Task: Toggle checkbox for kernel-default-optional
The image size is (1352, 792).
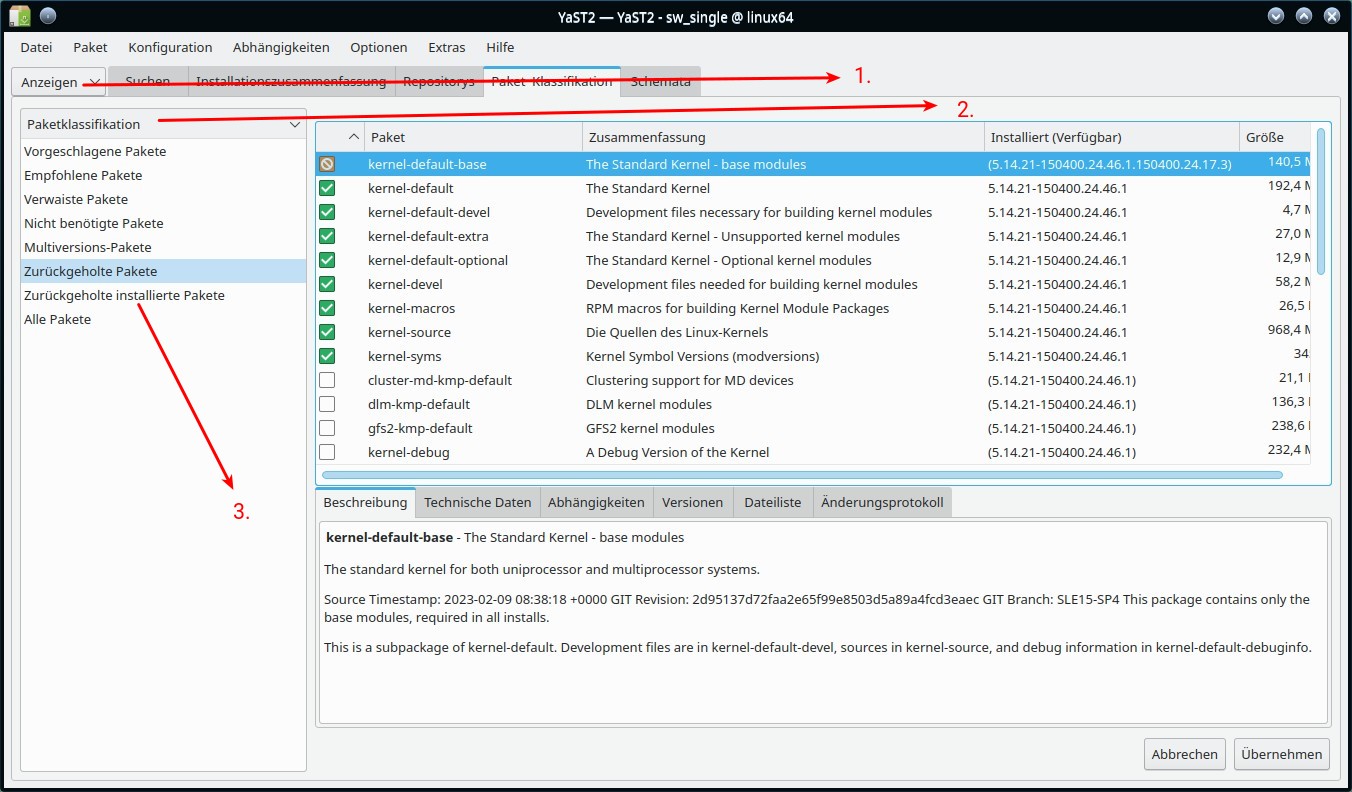Action: pos(327,260)
